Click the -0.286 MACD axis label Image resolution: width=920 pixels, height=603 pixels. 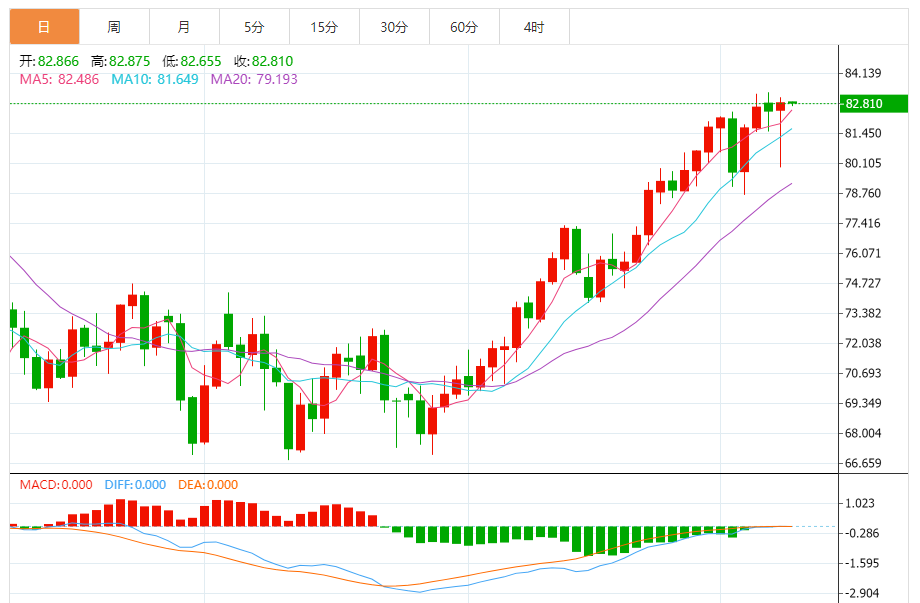click(x=861, y=533)
